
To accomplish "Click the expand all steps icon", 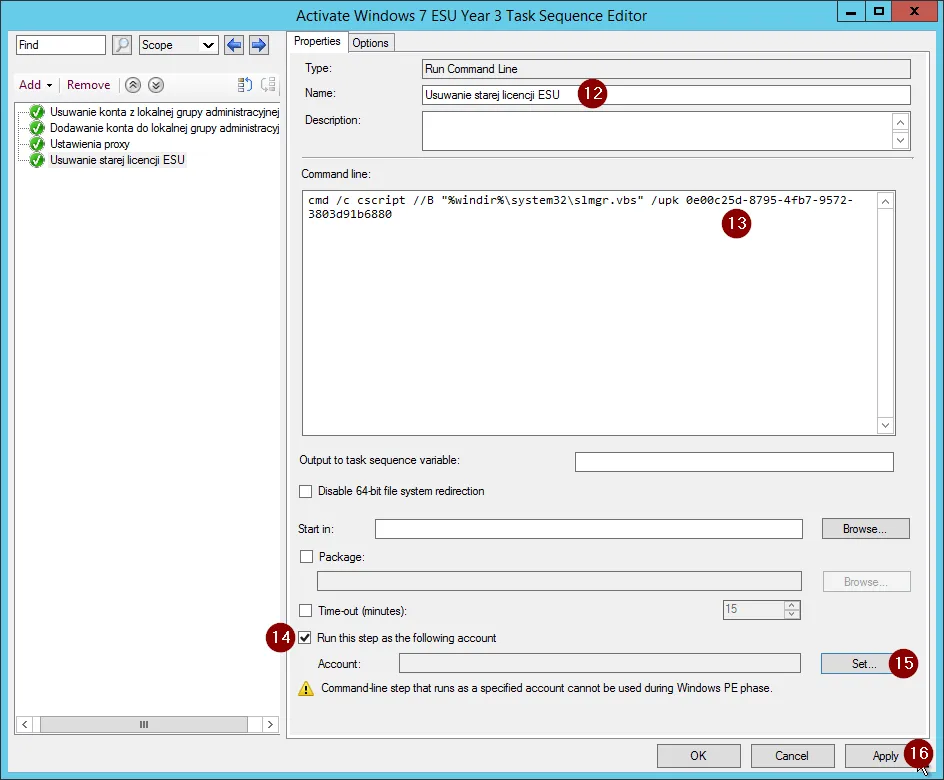I will [x=244, y=85].
